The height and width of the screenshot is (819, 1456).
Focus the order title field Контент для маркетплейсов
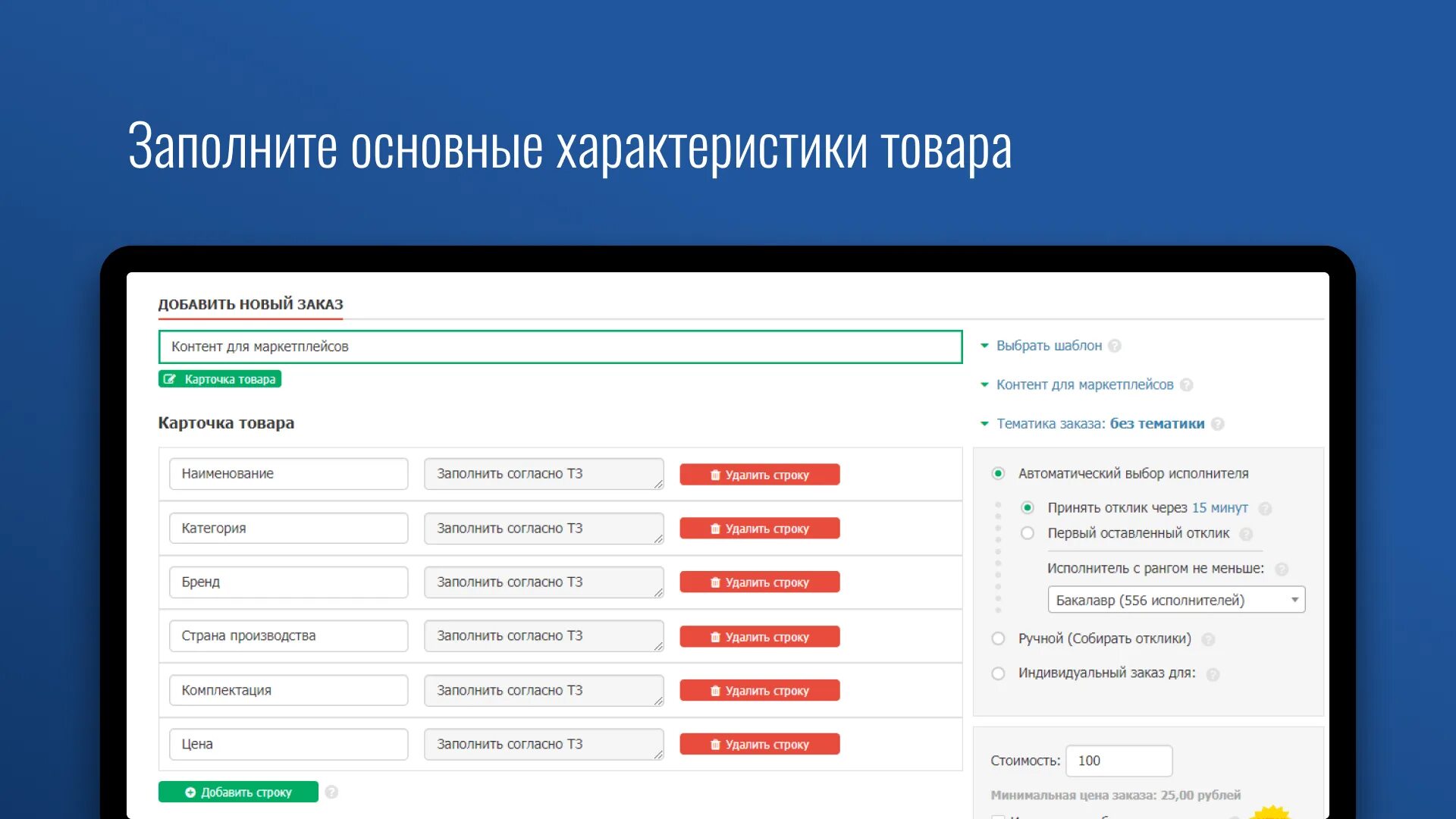pyautogui.click(x=560, y=347)
